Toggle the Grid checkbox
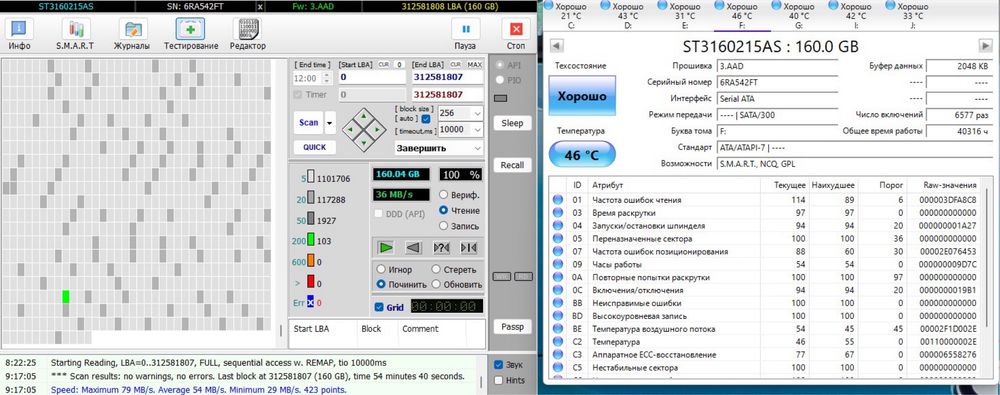Image resolution: width=1000 pixels, height=395 pixels. 379,307
